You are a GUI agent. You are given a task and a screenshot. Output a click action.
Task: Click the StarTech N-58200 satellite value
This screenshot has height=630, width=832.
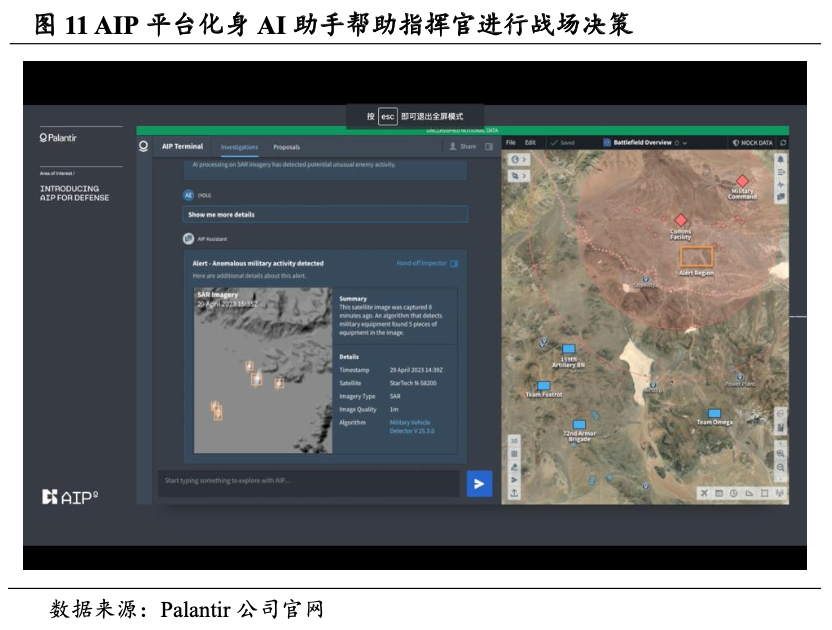(x=413, y=383)
